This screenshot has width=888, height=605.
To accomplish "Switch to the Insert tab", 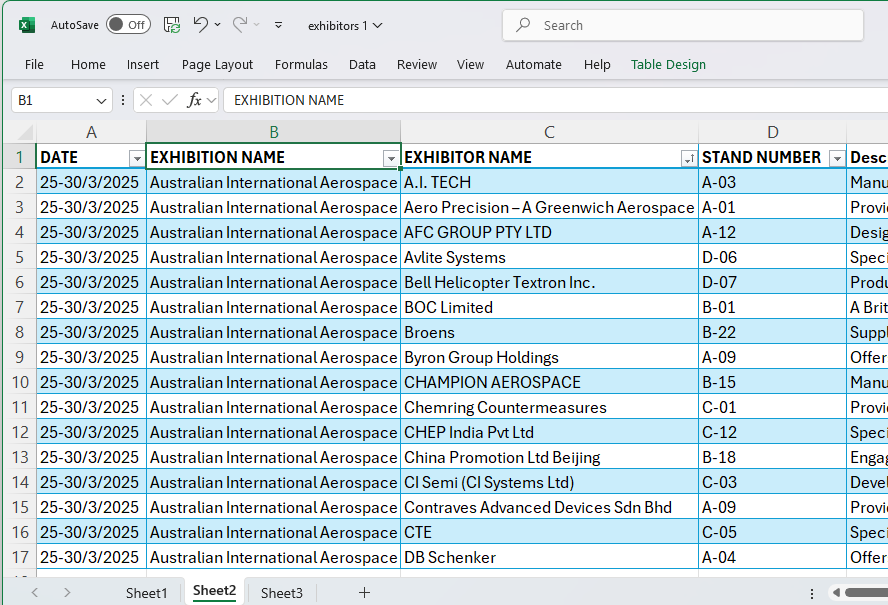I will pyautogui.click(x=143, y=65).
